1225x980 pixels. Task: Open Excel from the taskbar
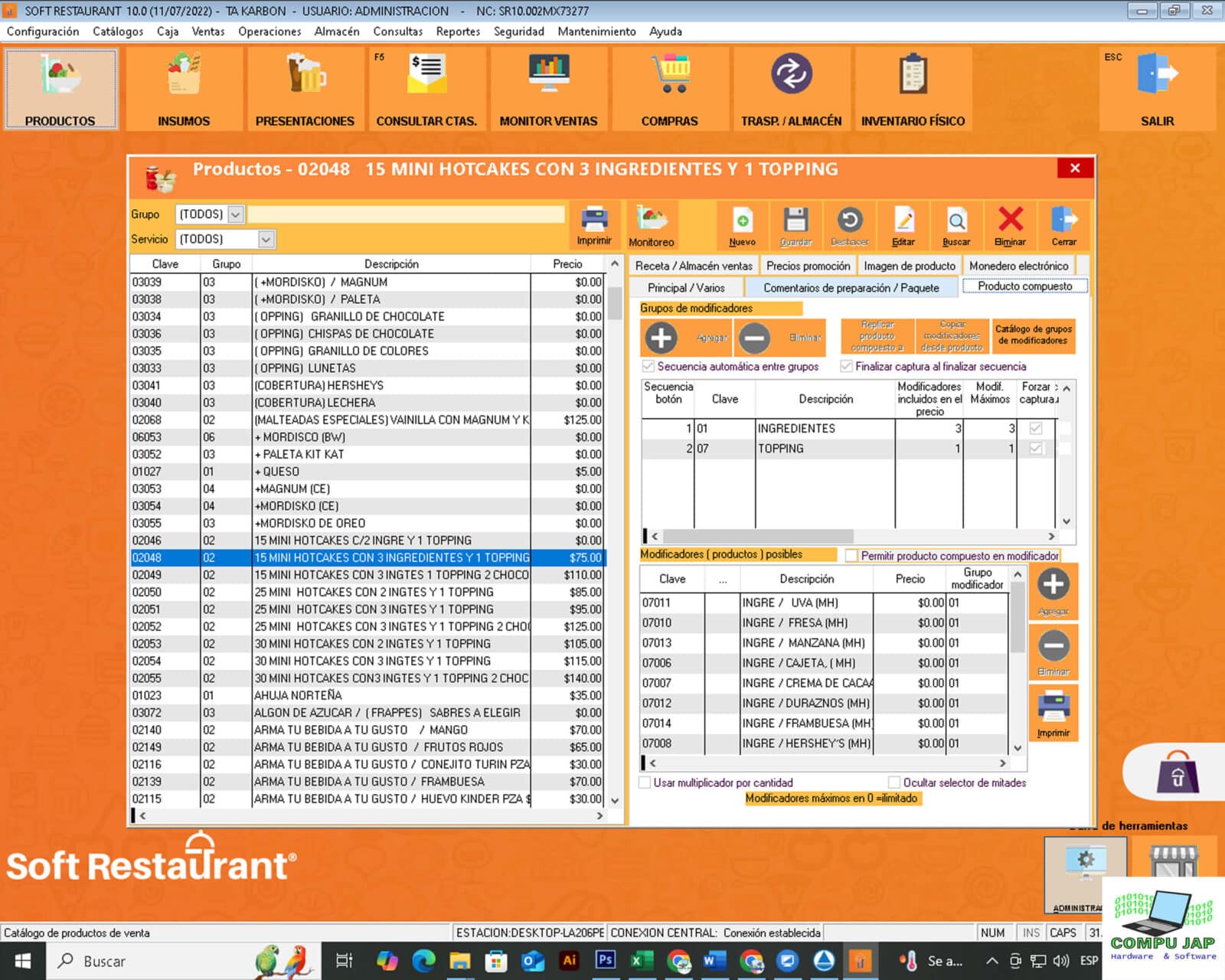pos(642,960)
